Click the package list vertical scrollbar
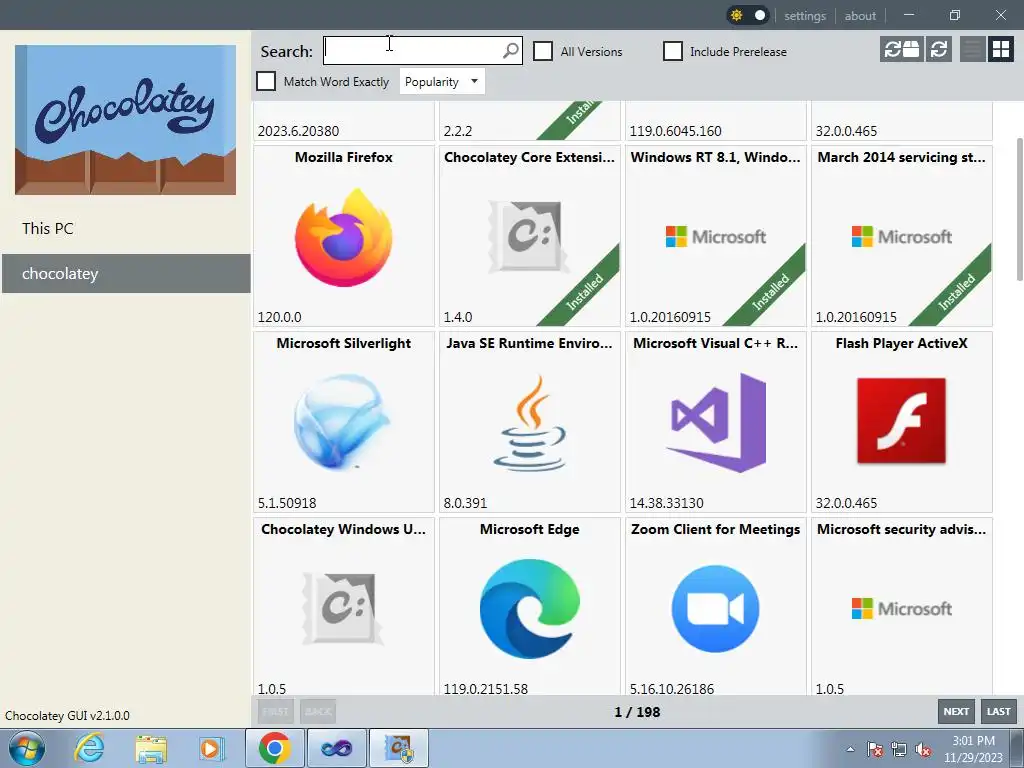Image resolution: width=1024 pixels, height=768 pixels. coord(1019,209)
